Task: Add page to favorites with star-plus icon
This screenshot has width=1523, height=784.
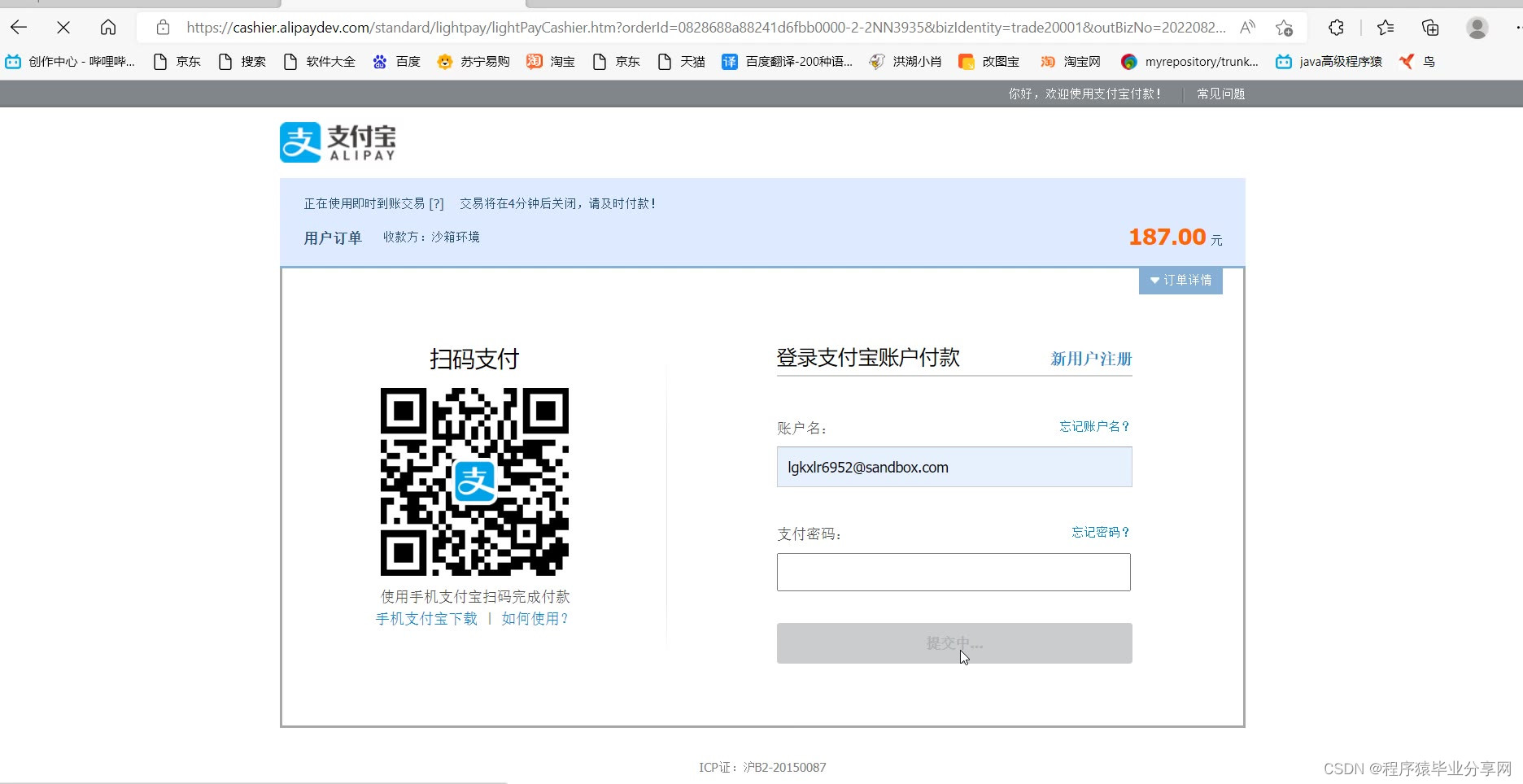Action: click(x=1284, y=28)
